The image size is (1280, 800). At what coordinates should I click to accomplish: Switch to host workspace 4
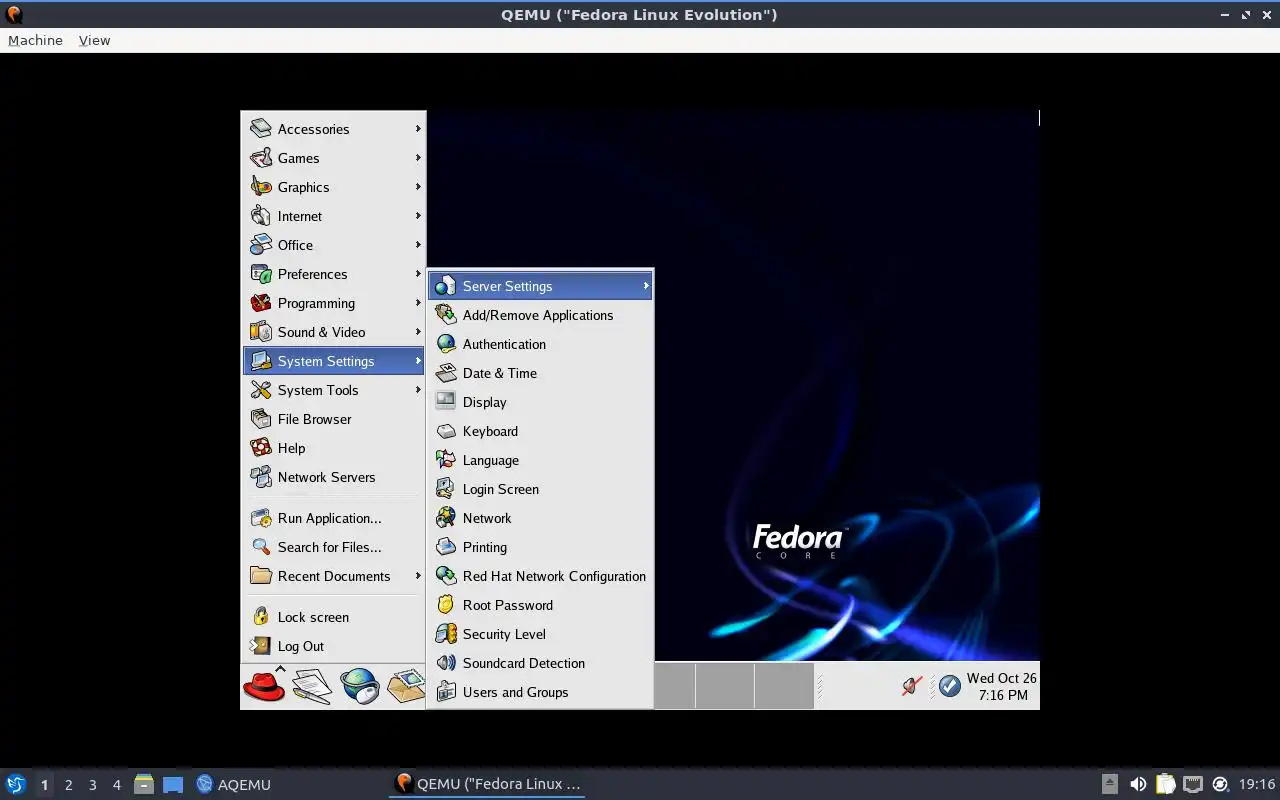tap(117, 785)
